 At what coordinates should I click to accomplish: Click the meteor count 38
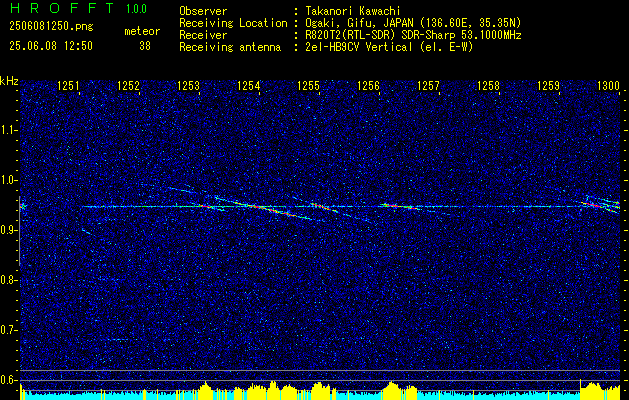click(145, 46)
